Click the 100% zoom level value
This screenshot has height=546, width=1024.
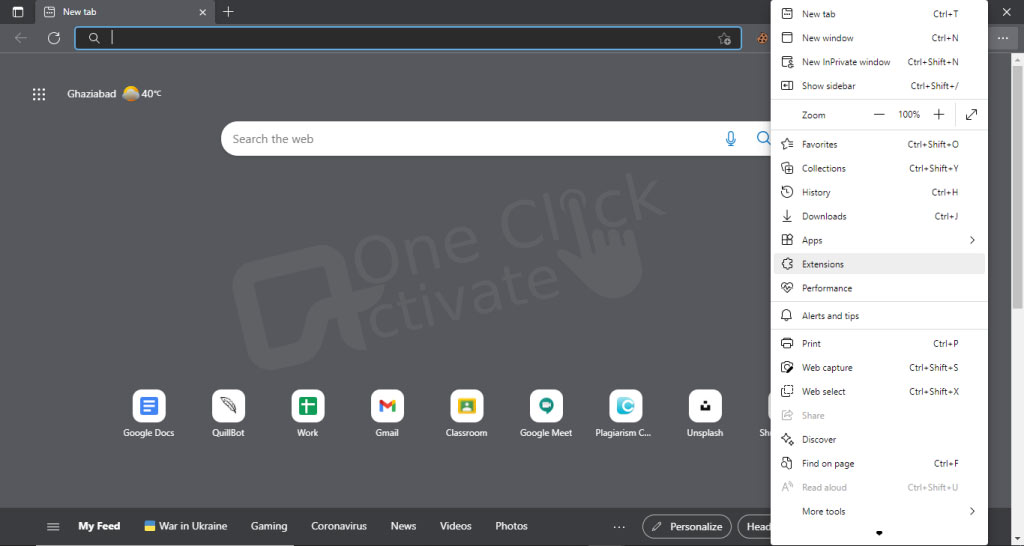click(x=909, y=114)
